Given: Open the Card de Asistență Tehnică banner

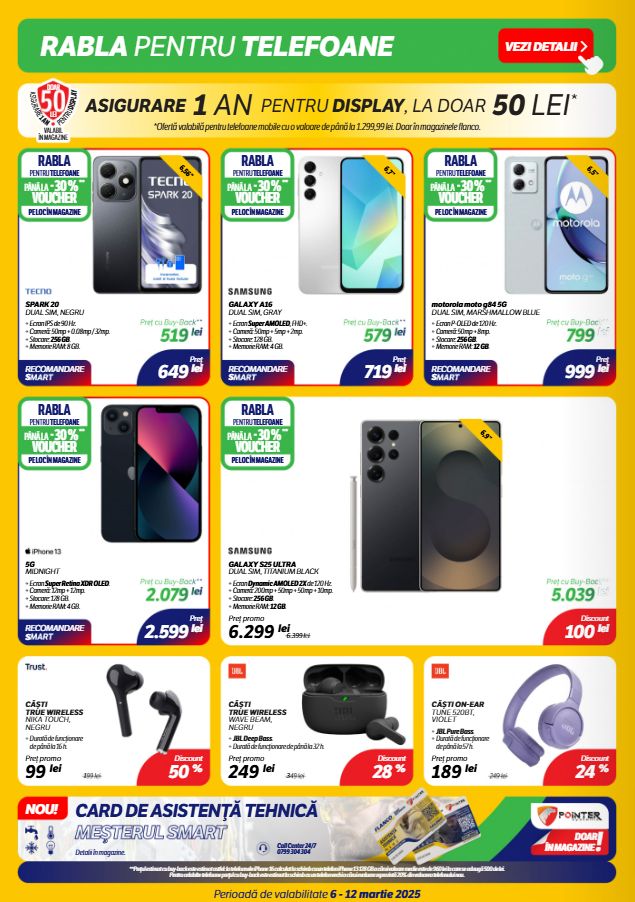Looking at the screenshot, I should pyautogui.click(x=317, y=828).
